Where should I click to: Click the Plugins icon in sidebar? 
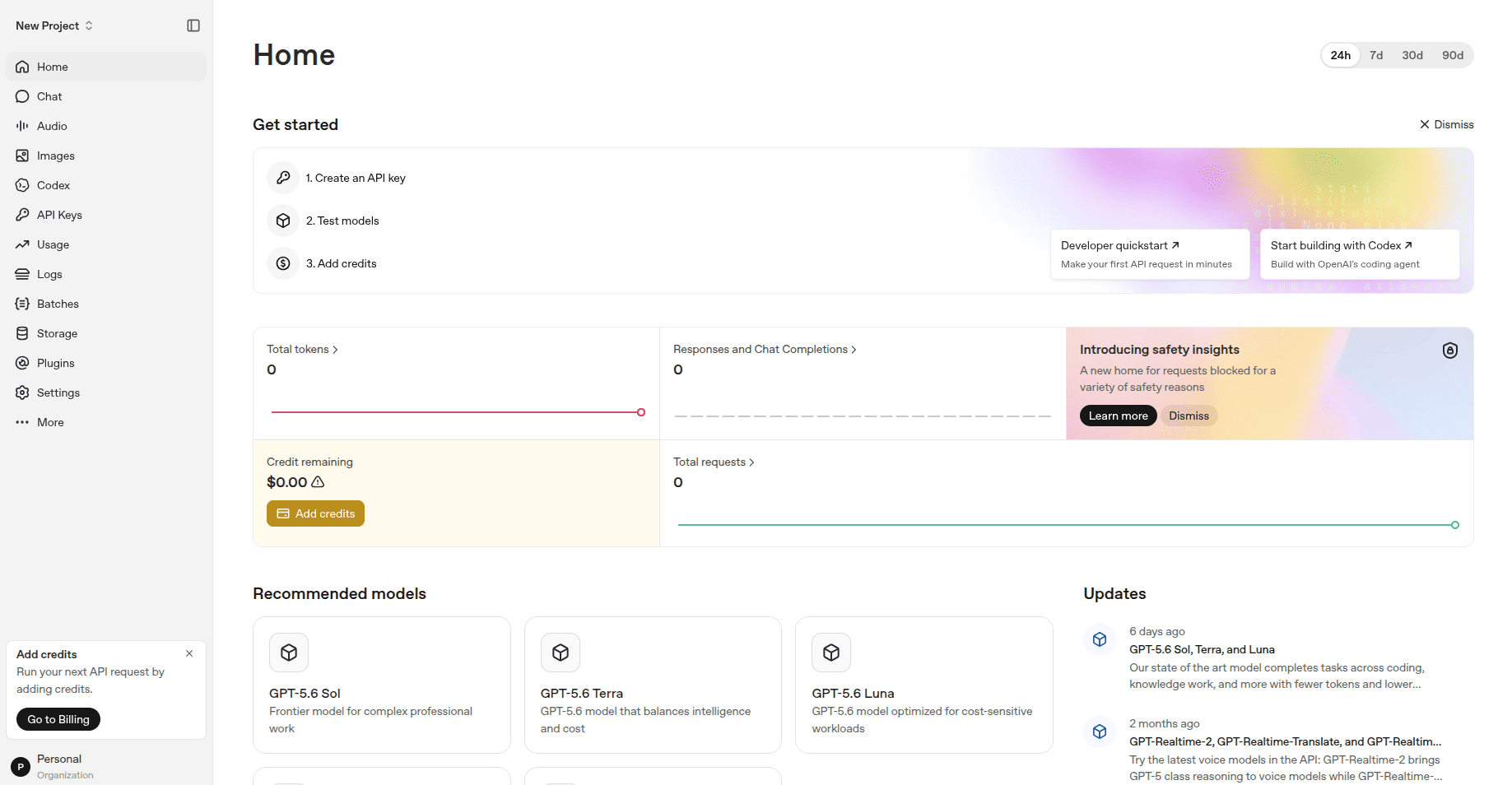(22, 363)
